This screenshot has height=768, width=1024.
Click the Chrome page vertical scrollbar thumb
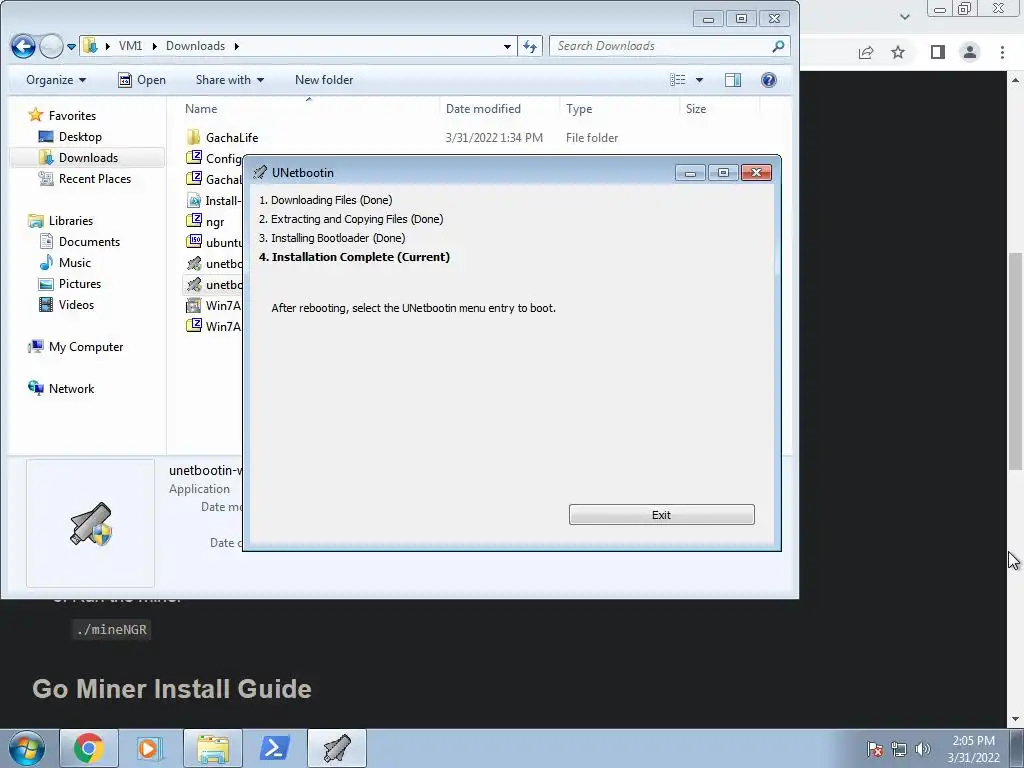coord(1016,361)
